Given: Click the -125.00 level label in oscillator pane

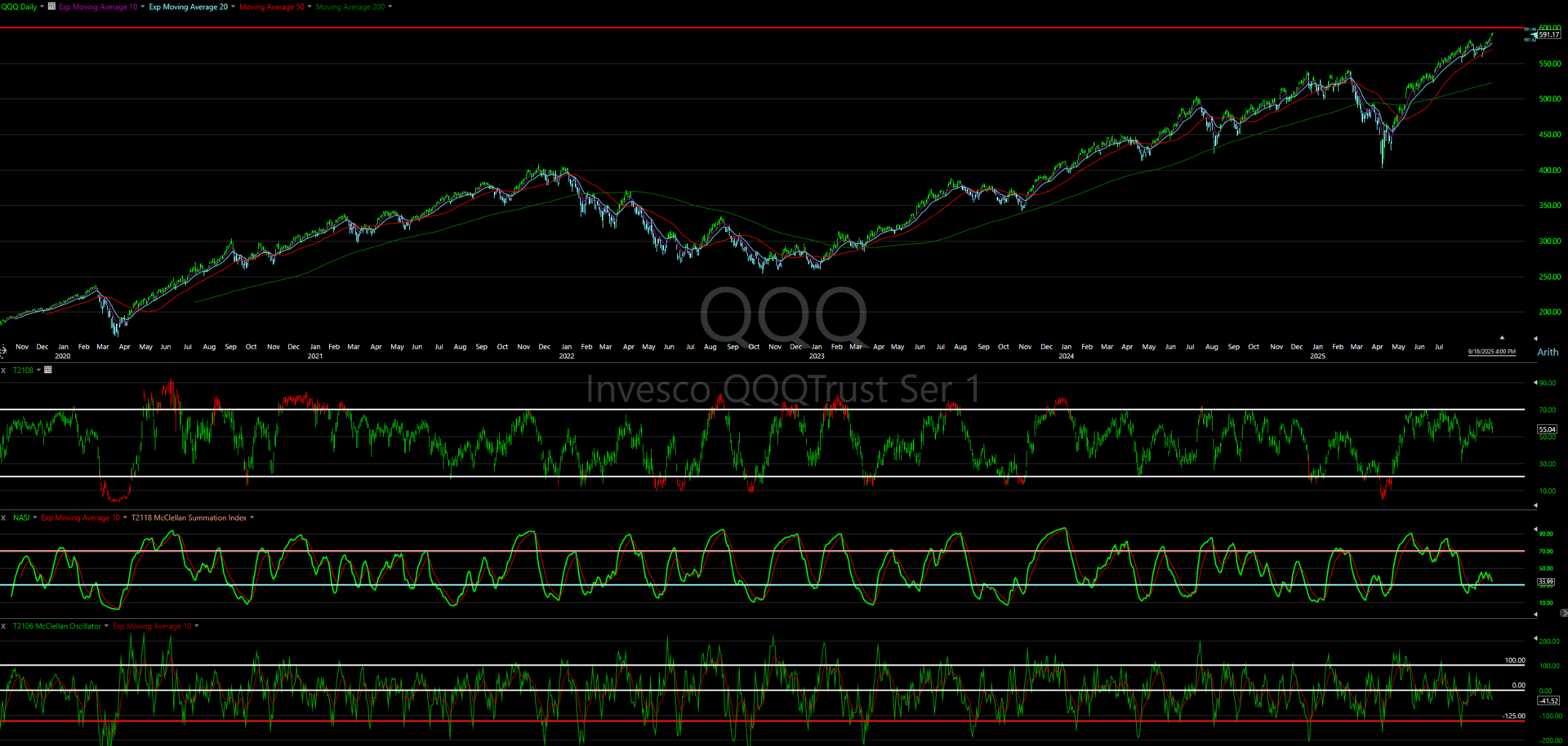Looking at the screenshot, I should 1513,716.
